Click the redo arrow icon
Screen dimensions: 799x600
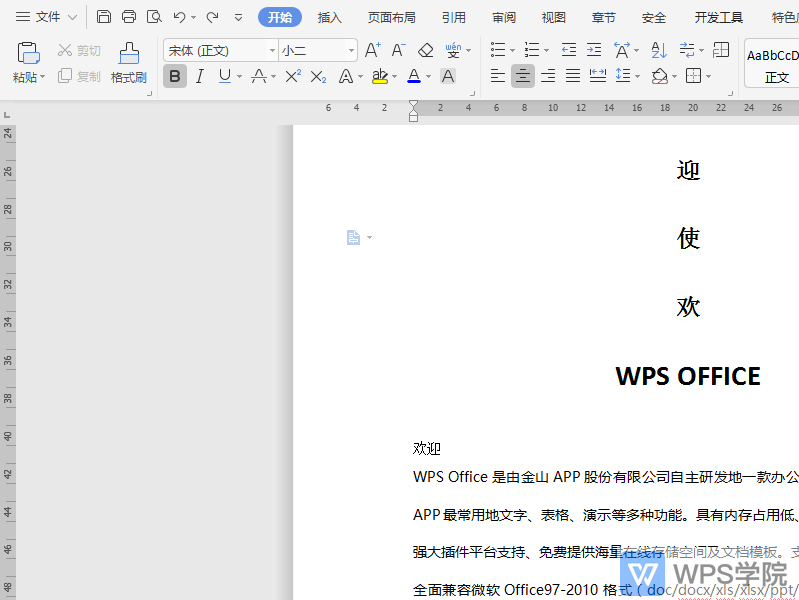pyautogui.click(x=212, y=17)
